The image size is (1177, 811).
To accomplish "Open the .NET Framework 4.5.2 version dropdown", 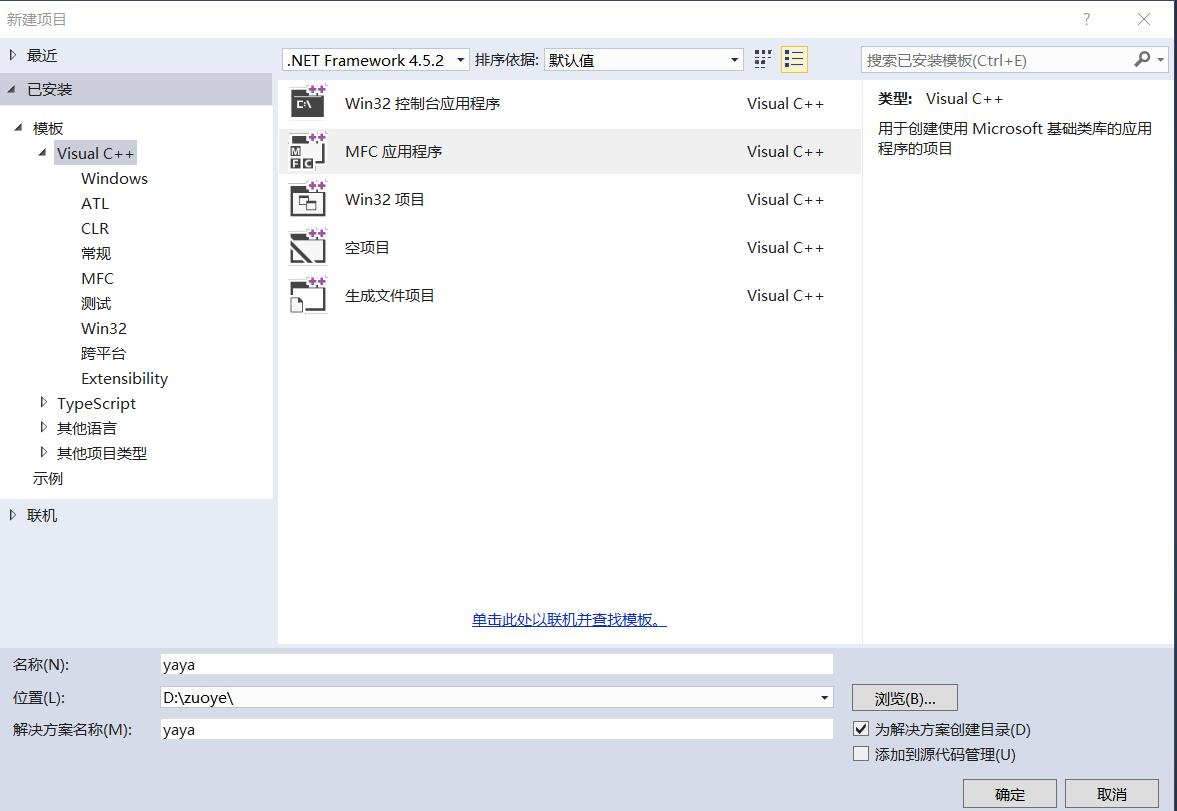I will point(376,60).
